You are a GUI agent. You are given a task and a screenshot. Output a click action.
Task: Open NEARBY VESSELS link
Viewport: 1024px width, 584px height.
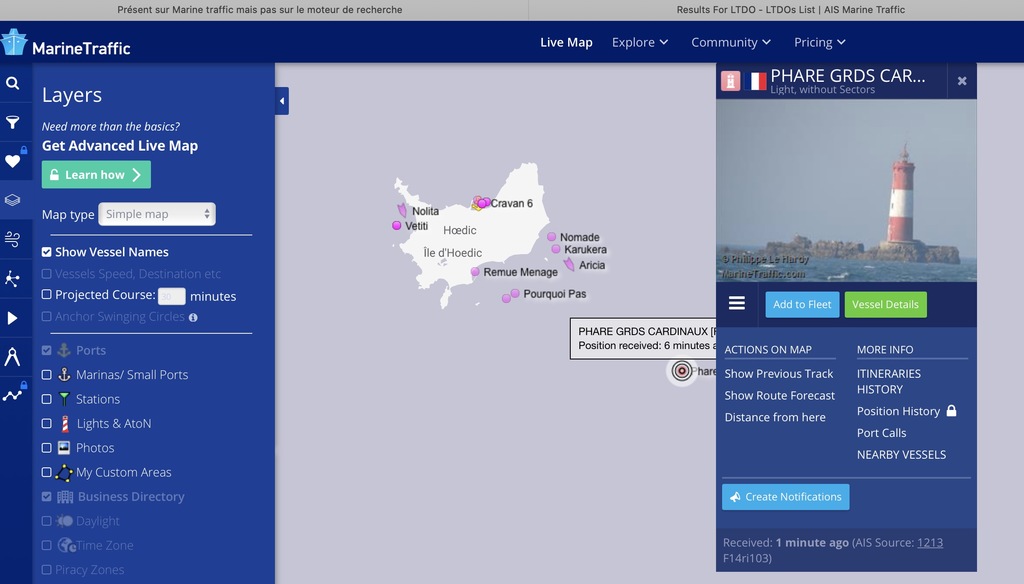coord(901,455)
